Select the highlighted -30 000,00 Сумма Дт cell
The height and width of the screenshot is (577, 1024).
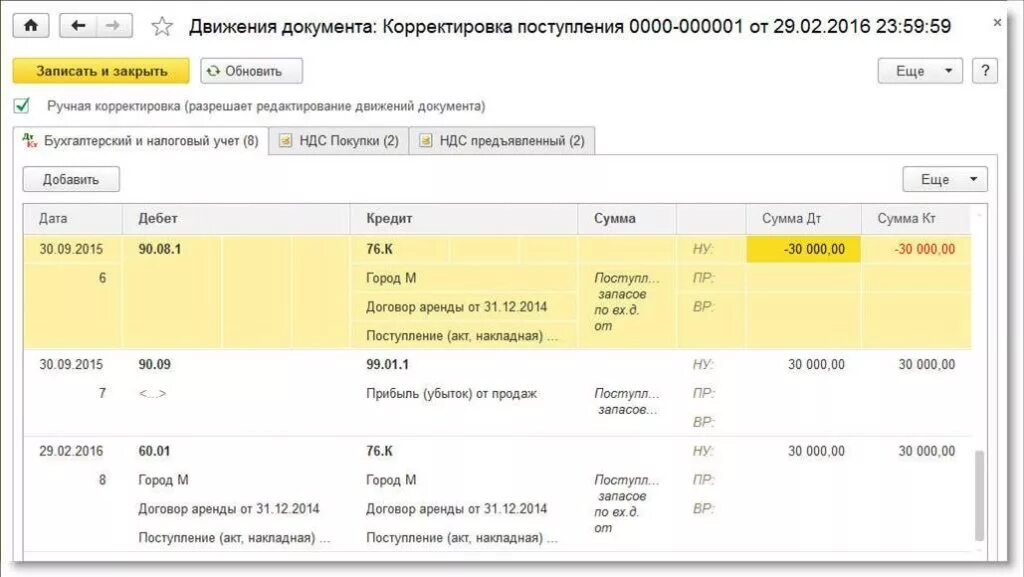point(803,249)
